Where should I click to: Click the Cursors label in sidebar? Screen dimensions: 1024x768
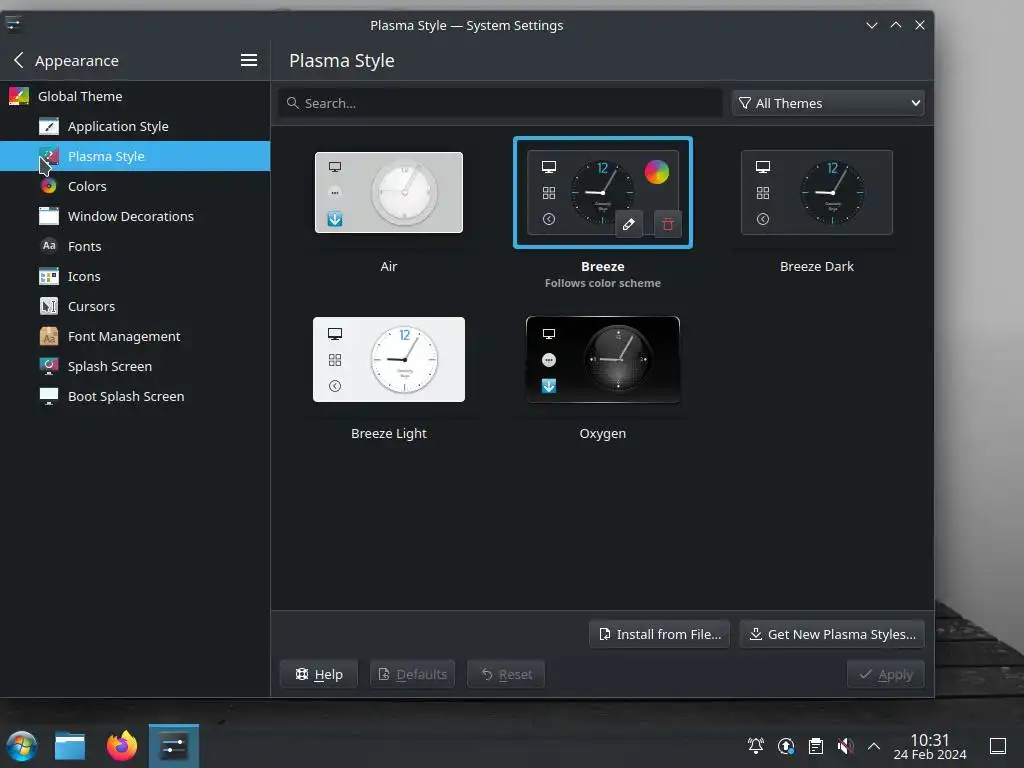pyautogui.click(x=91, y=306)
